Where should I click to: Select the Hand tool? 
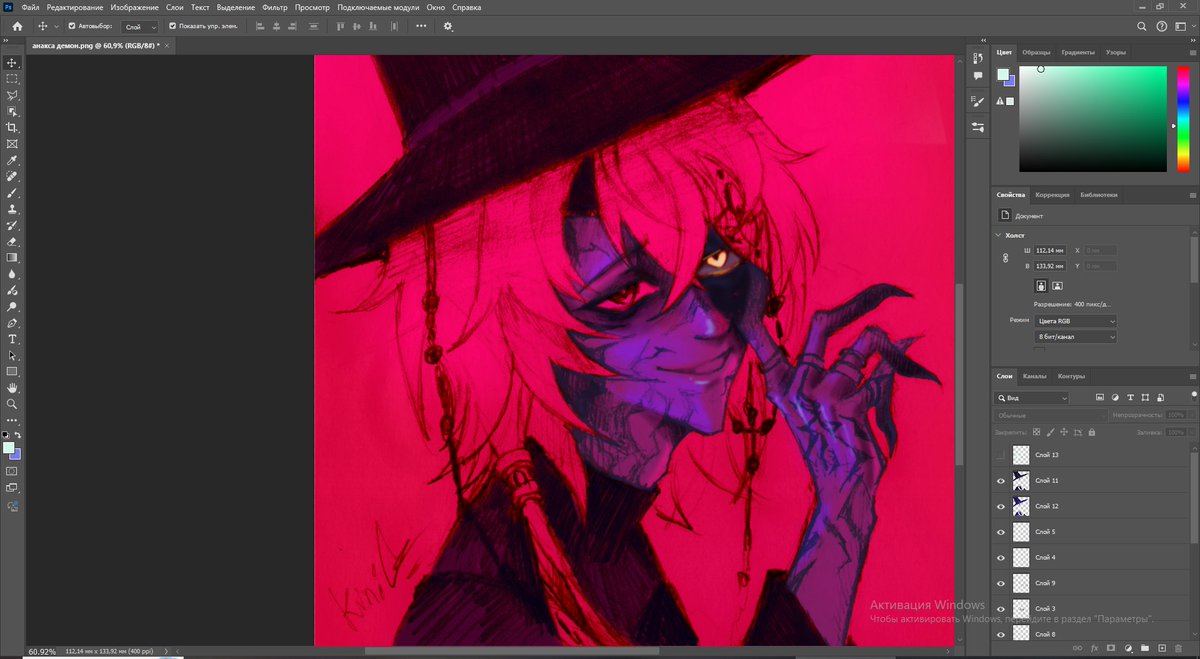click(12, 388)
